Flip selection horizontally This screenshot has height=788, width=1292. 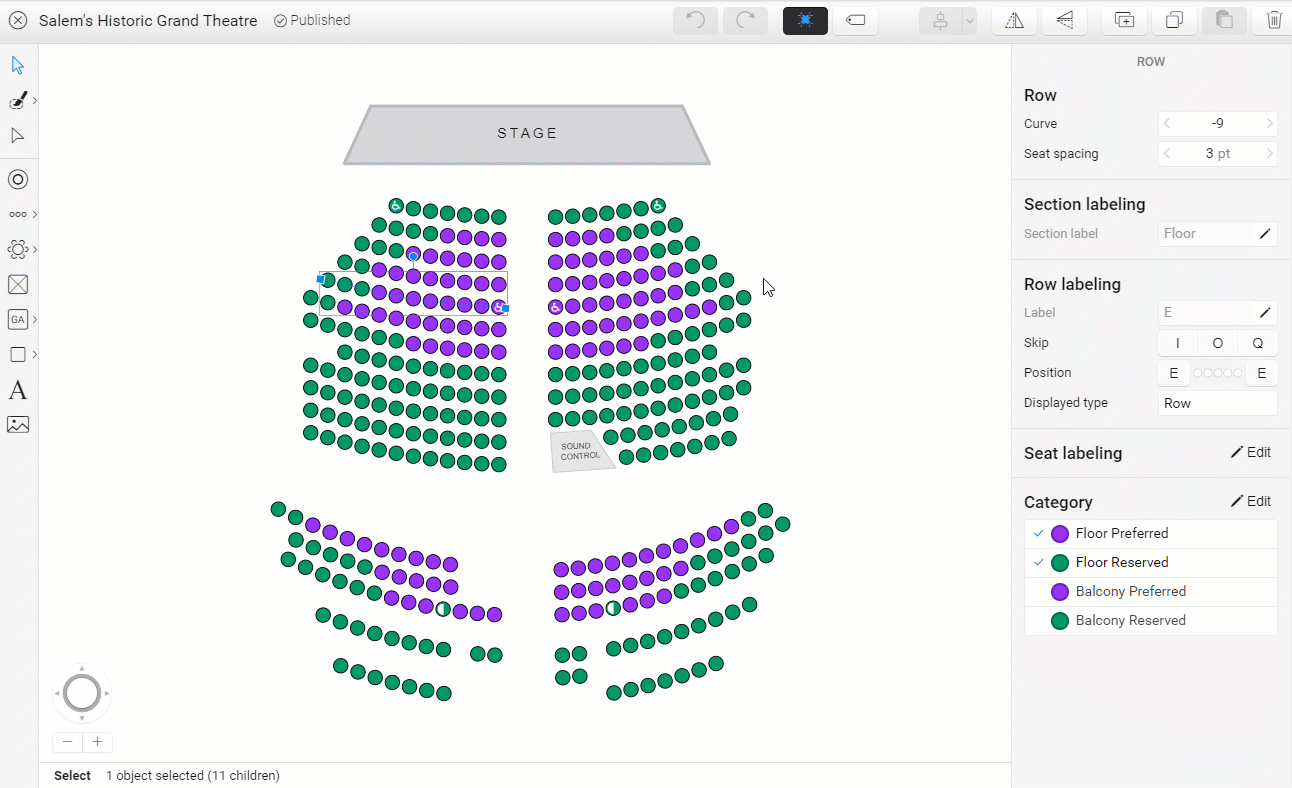tap(1014, 20)
